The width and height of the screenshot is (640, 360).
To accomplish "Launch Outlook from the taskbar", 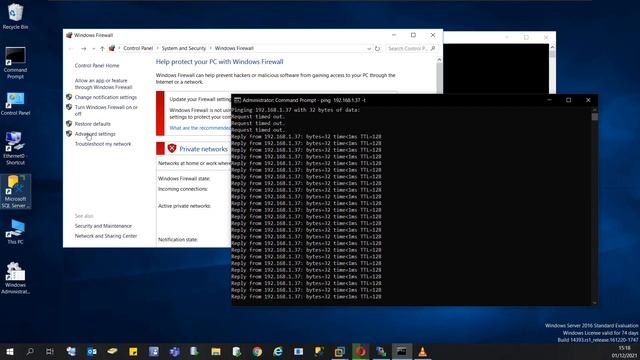I will 92,351.
